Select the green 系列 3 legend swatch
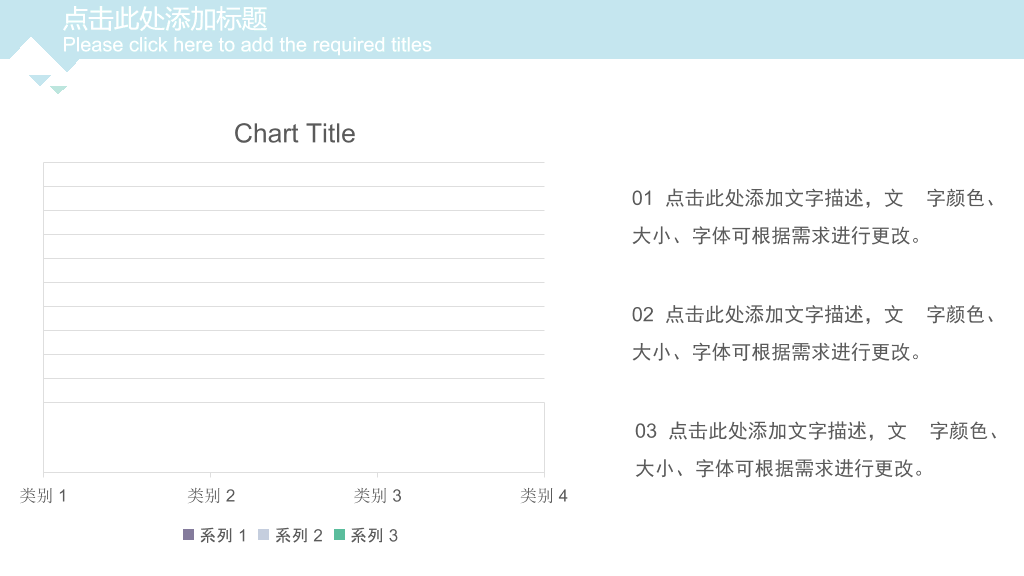Image resolution: width=1024 pixels, height=576 pixels. (x=339, y=535)
